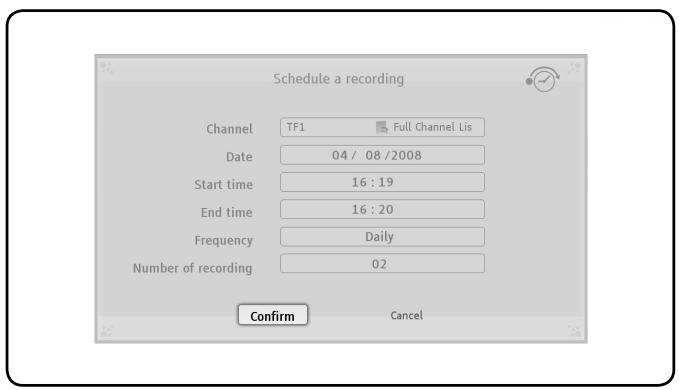Select the End time field 16:20
The image size is (682, 390).
[382, 210]
